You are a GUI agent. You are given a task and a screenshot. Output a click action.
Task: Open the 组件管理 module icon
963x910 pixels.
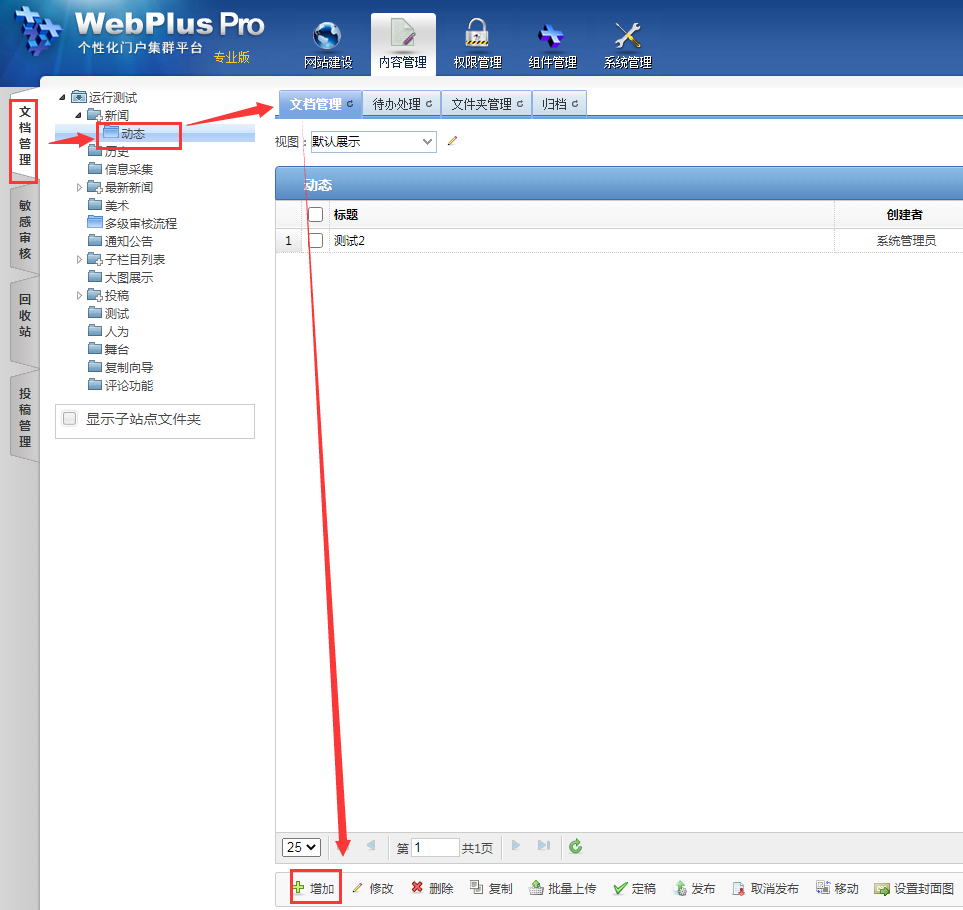coord(552,37)
